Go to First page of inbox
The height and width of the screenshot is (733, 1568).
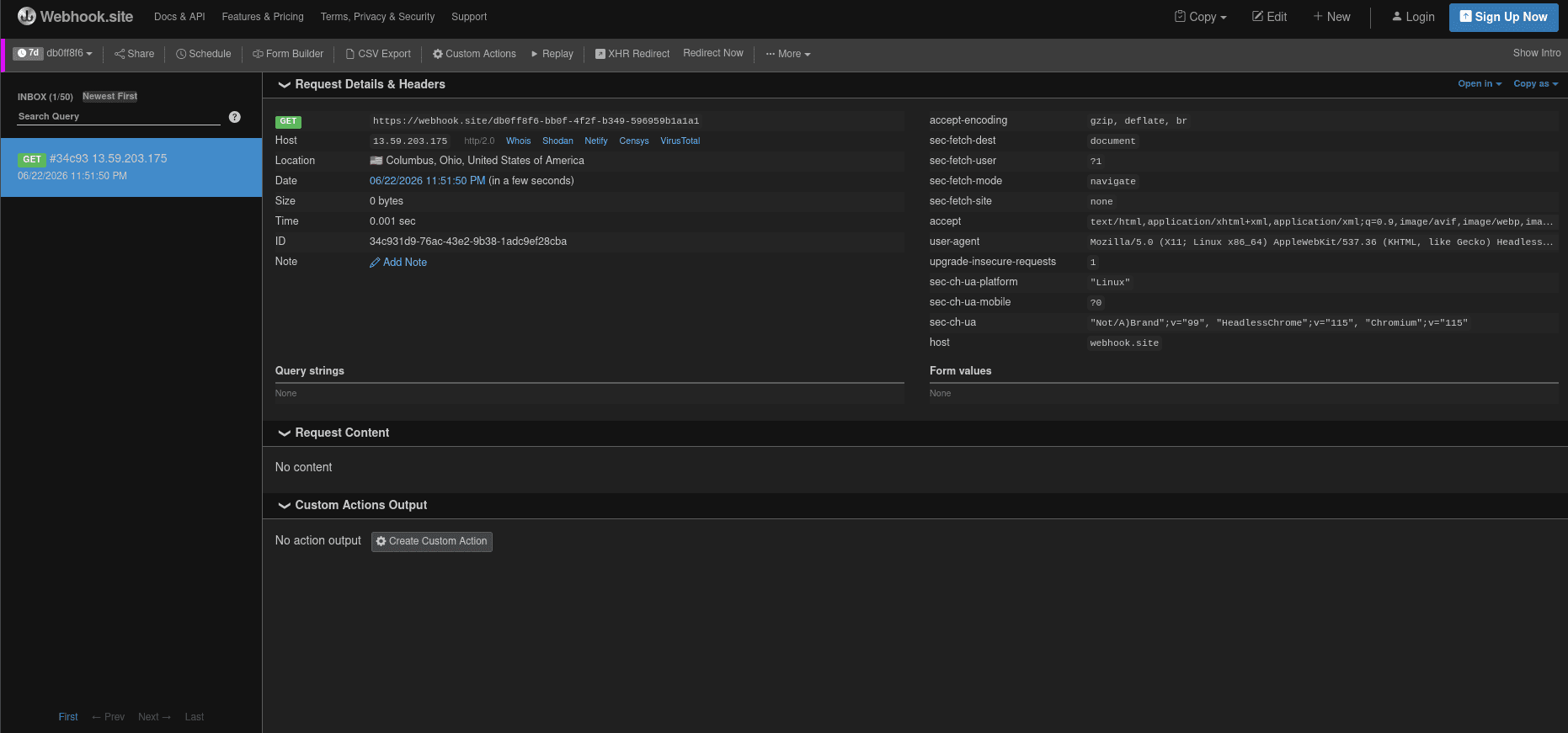[68, 717]
